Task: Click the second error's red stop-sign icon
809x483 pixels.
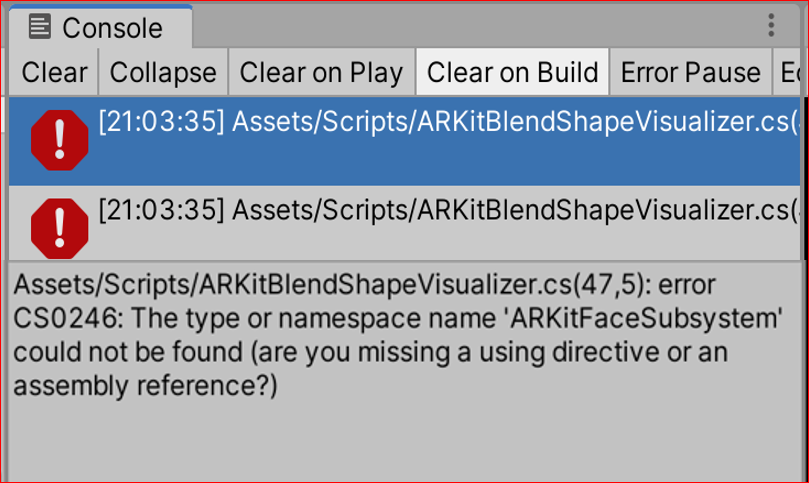Action: tap(60, 226)
